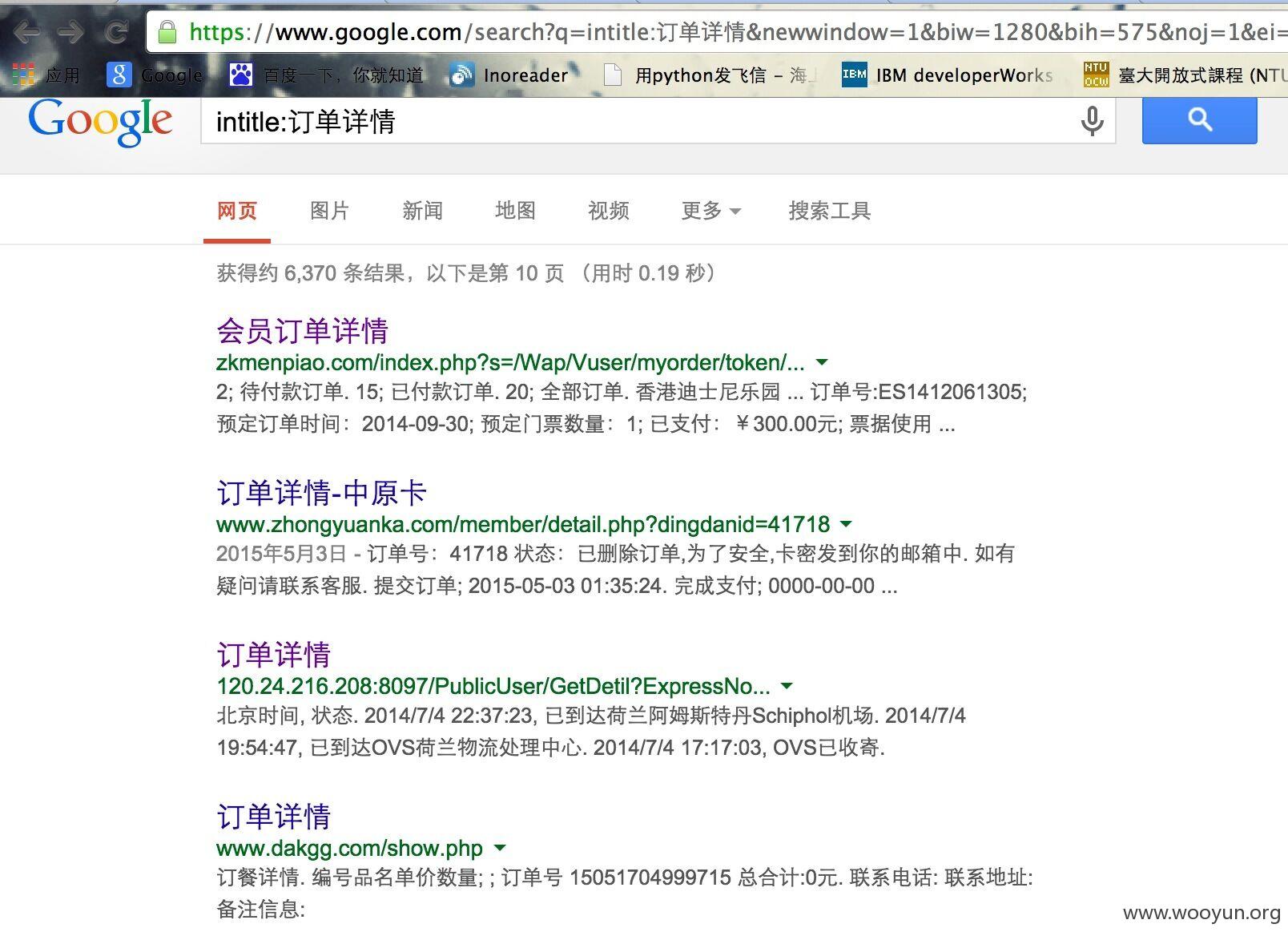The width and height of the screenshot is (1288, 936).
Task: Open the 臺大開放式課程 NTU bookmark
Action: (1185, 75)
